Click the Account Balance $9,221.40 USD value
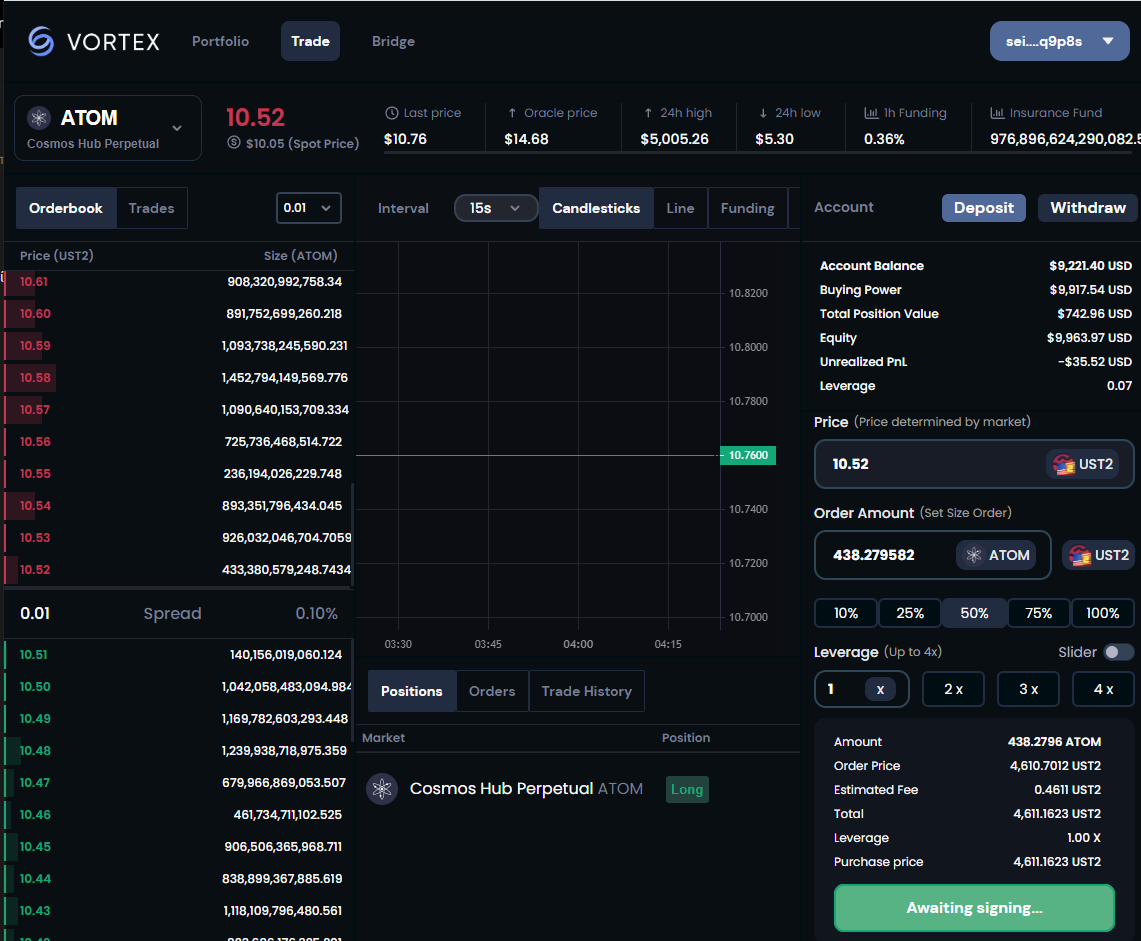Screen dimensions: 1141x941 1090,266
